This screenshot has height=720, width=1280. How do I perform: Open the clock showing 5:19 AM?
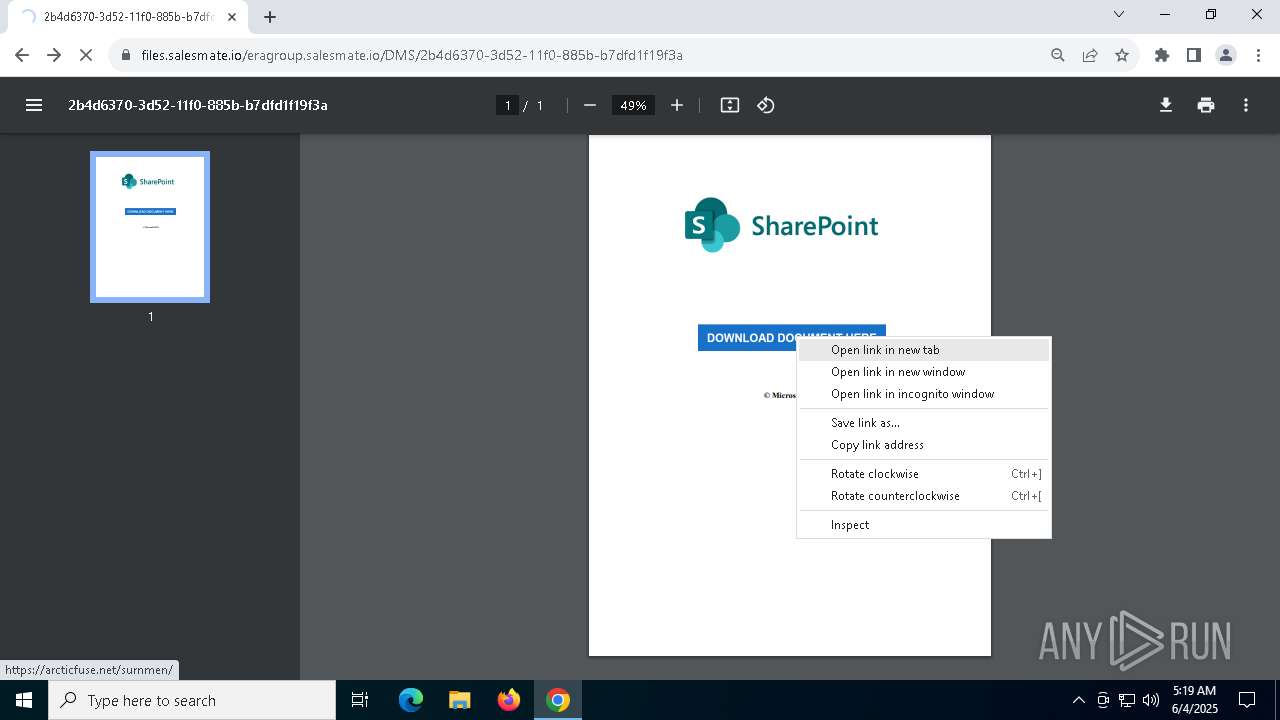(1194, 700)
